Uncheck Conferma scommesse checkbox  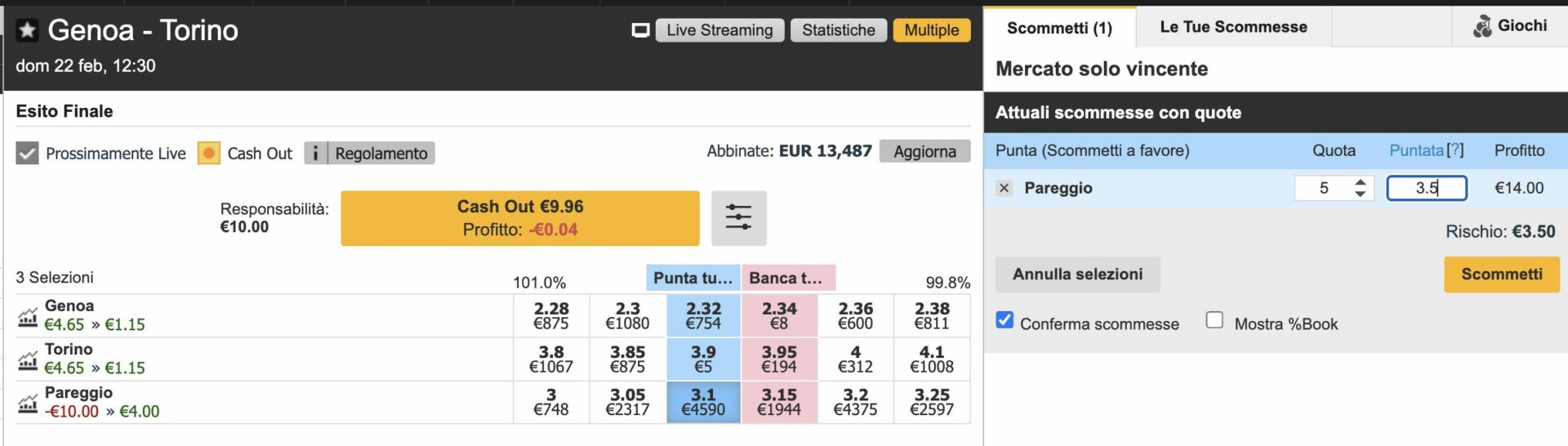(x=1004, y=320)
